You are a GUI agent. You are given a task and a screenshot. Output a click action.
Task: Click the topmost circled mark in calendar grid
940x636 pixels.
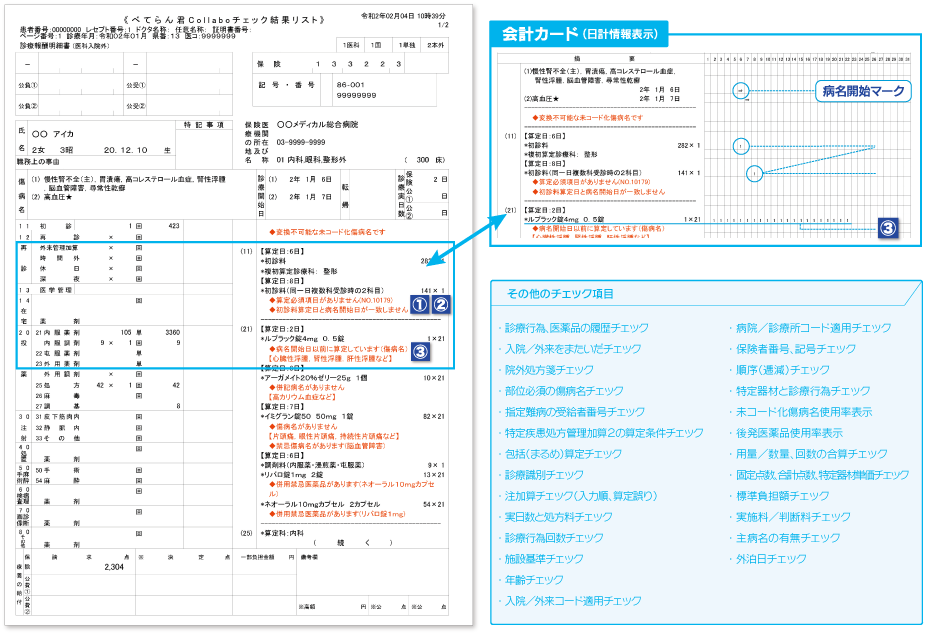(741, 91)
